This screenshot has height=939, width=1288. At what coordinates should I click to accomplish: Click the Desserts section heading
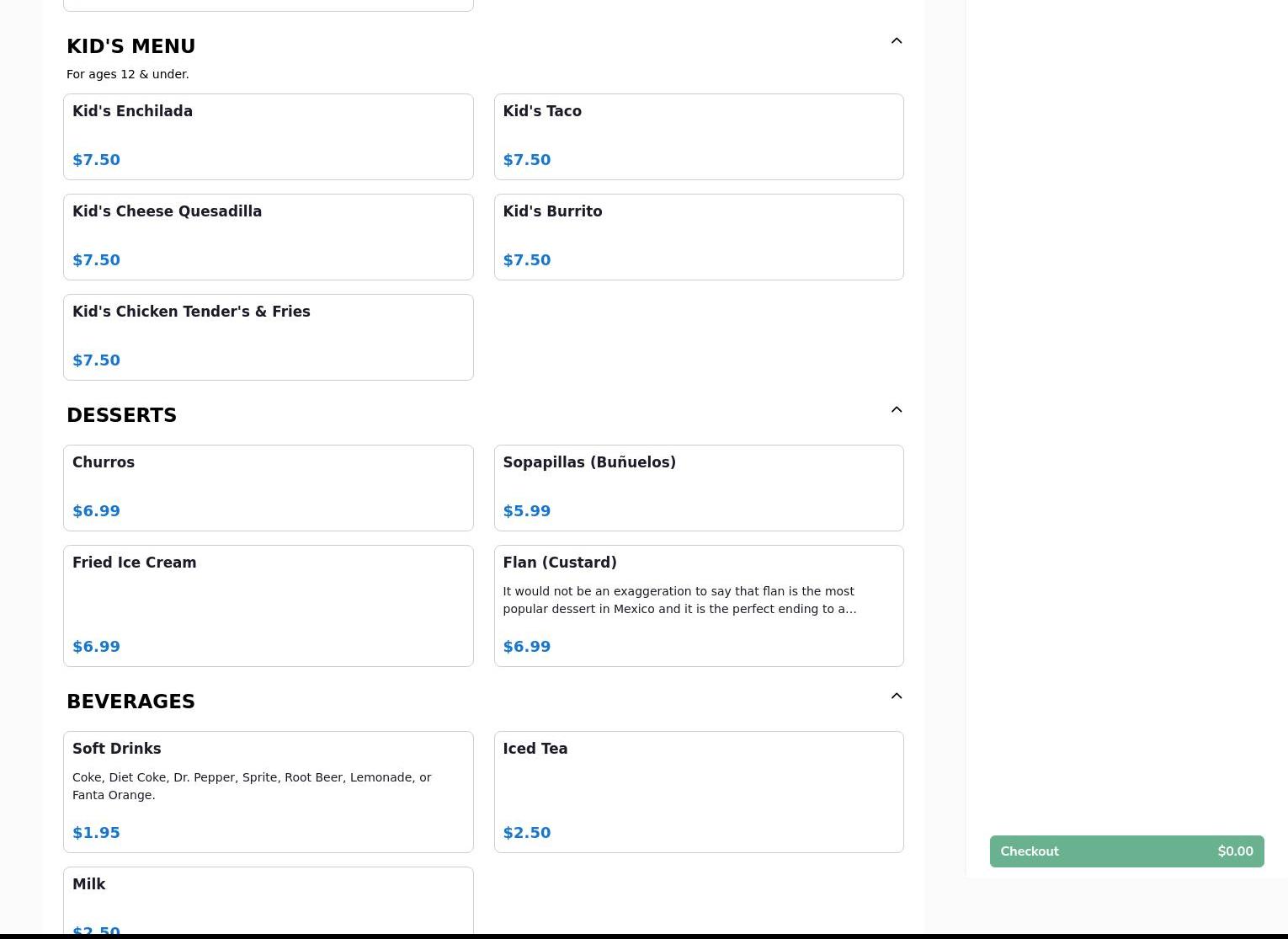pyautogui.click(x=122, y=415)
